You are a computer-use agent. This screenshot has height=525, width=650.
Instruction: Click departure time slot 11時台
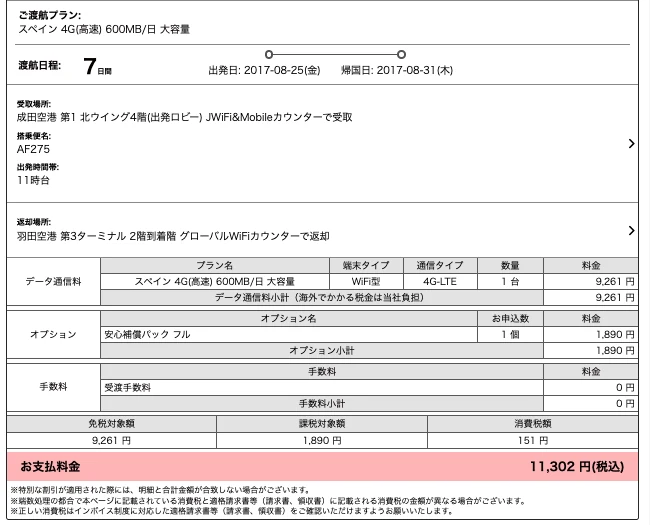click(33, 180)
